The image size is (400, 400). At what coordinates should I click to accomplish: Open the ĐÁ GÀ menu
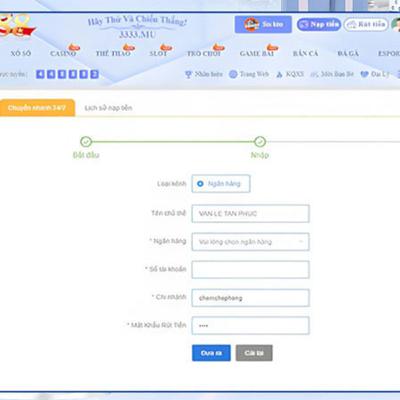point(348,53)
